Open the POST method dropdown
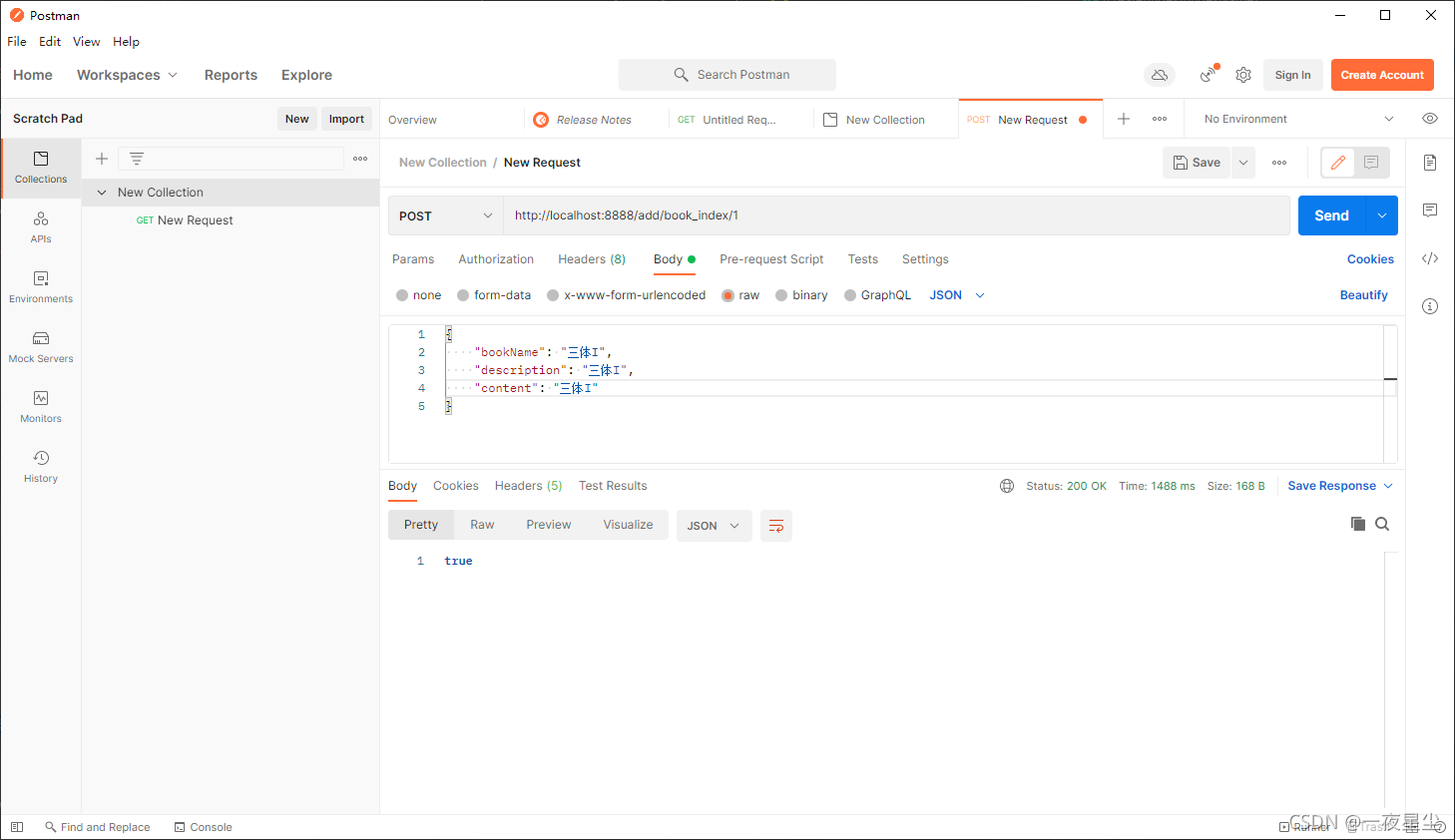This screenshot has width=1455, height=840. 446,215
